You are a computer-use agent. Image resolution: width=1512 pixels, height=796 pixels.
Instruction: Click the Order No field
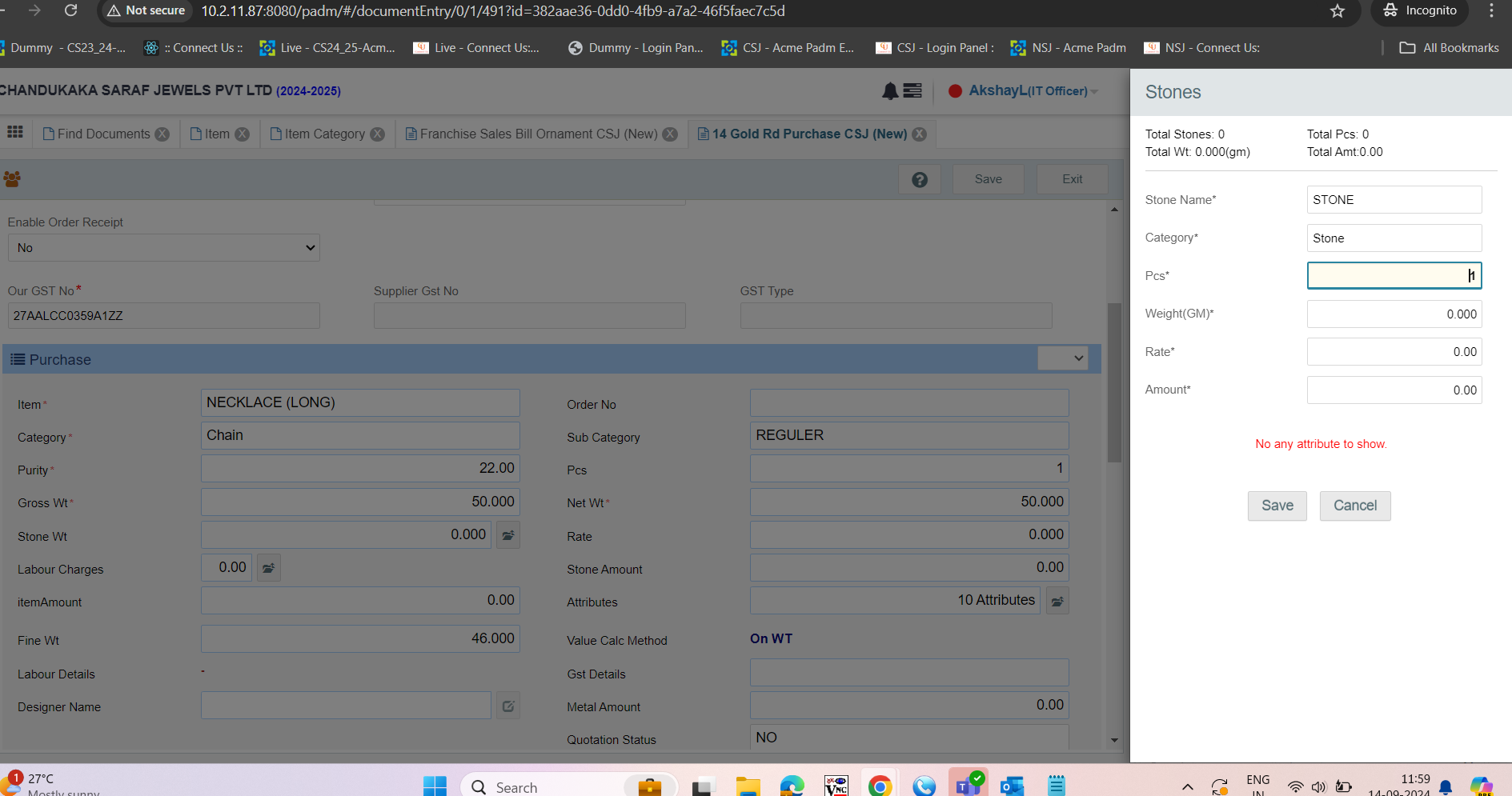click(x=909, y=402)
